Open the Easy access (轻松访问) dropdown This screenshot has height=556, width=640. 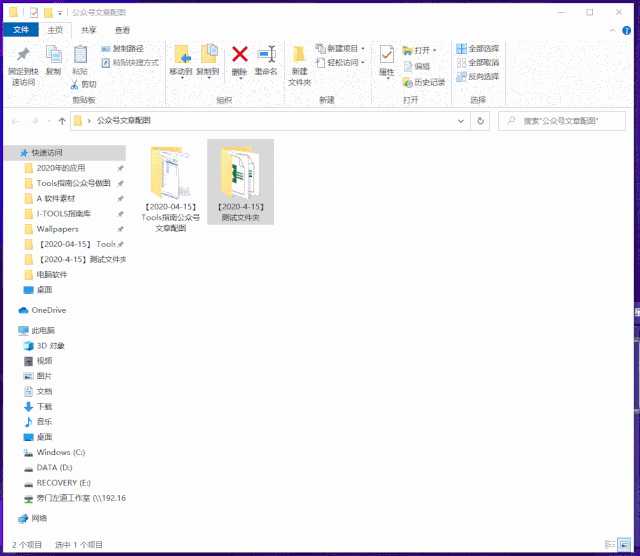point(340,62)
